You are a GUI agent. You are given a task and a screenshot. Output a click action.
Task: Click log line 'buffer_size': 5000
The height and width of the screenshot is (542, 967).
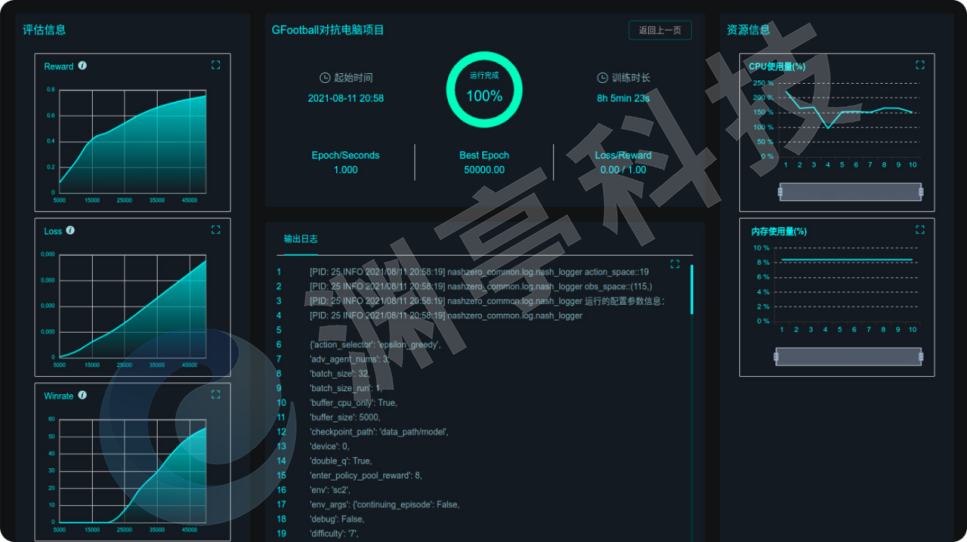point(345,417)
